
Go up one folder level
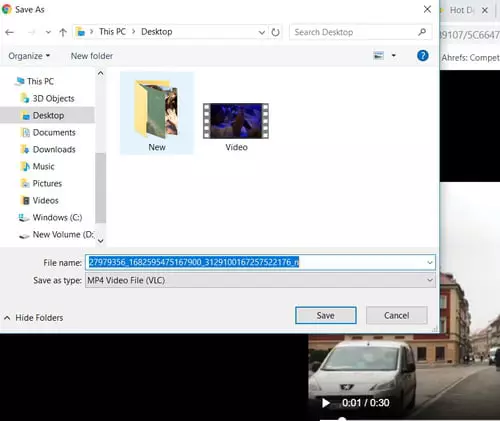[x=63, y=32]
